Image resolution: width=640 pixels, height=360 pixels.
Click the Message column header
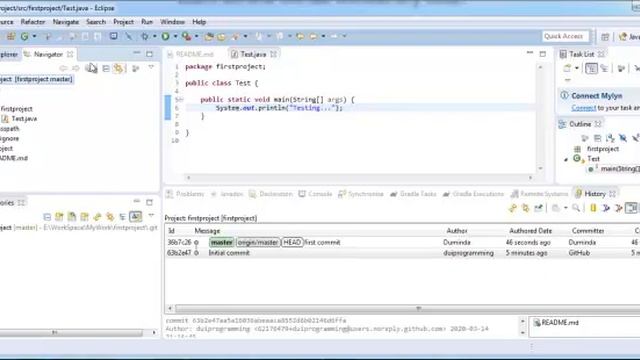coord(207,231)
